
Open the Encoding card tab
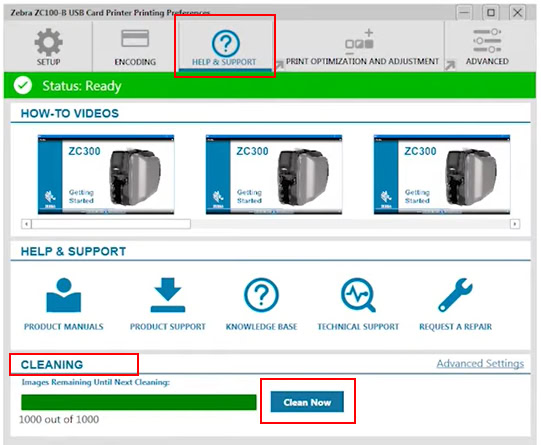click(x=135, y=47)
